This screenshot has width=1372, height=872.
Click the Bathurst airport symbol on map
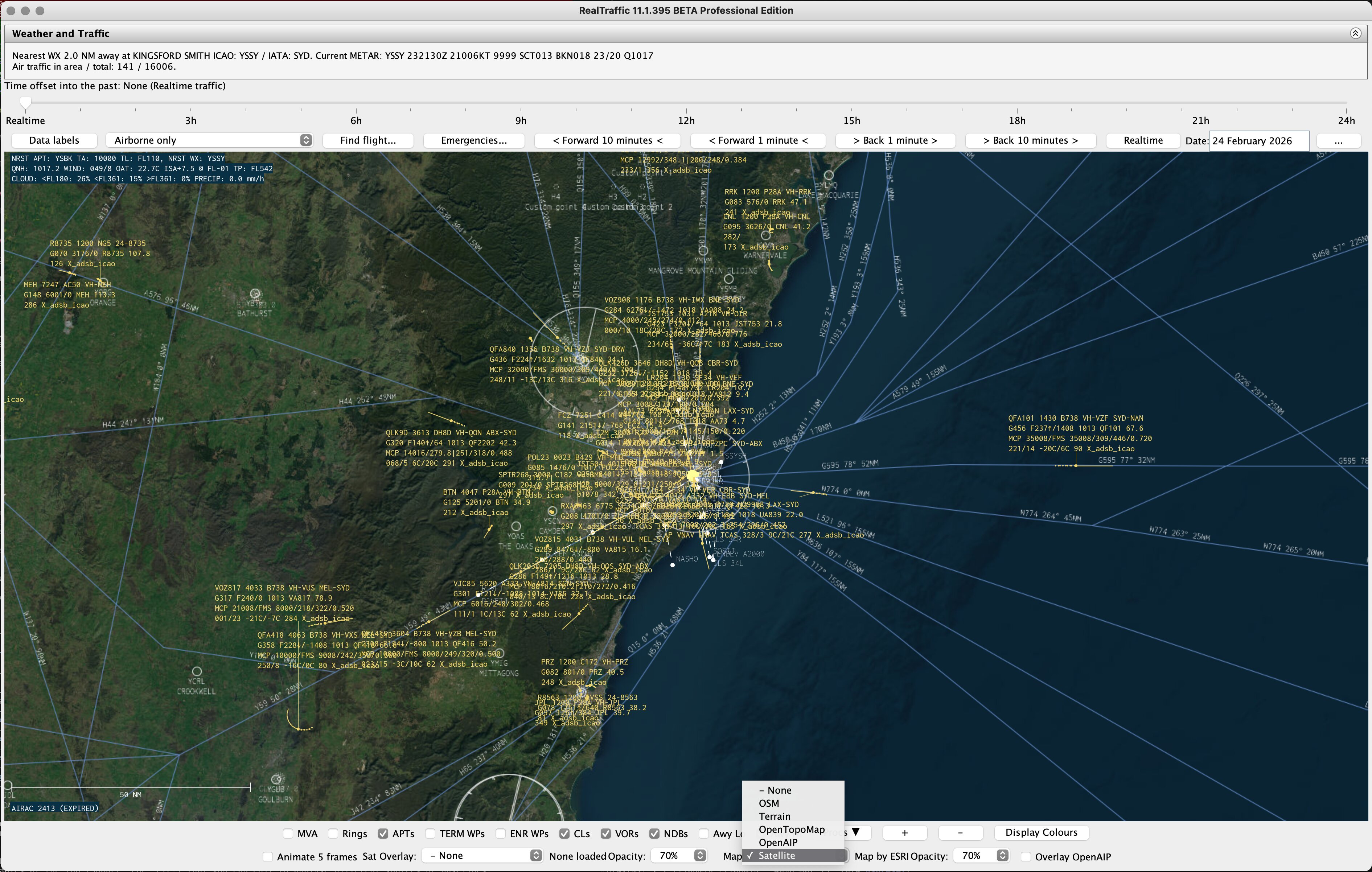pyautogui.click(x=255, y=294)
